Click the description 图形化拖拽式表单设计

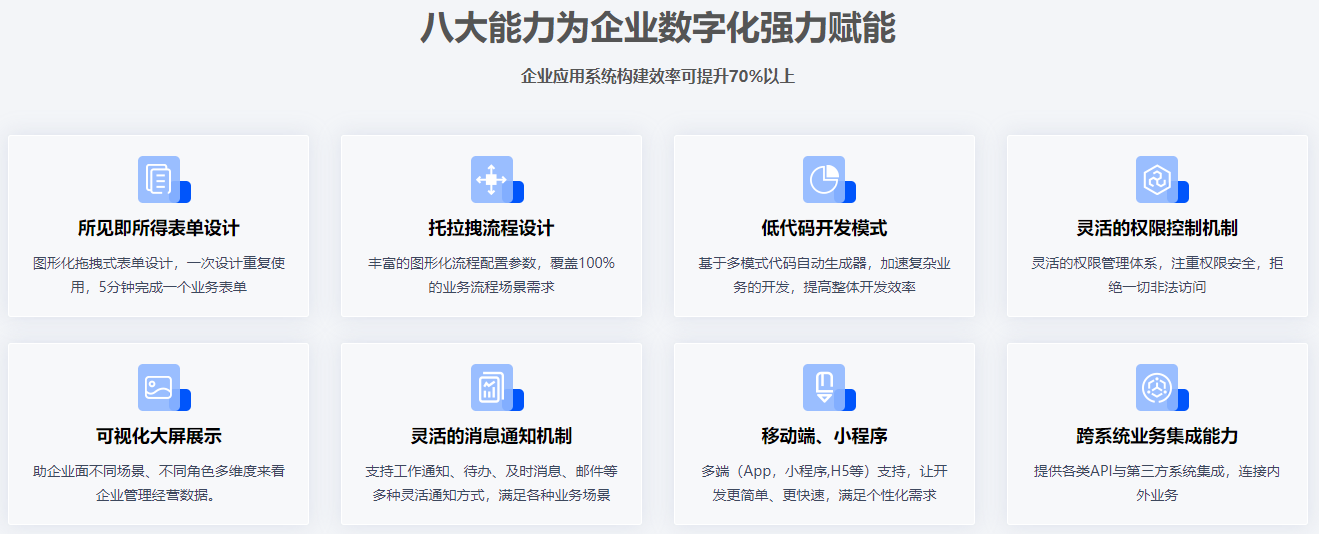104,264
